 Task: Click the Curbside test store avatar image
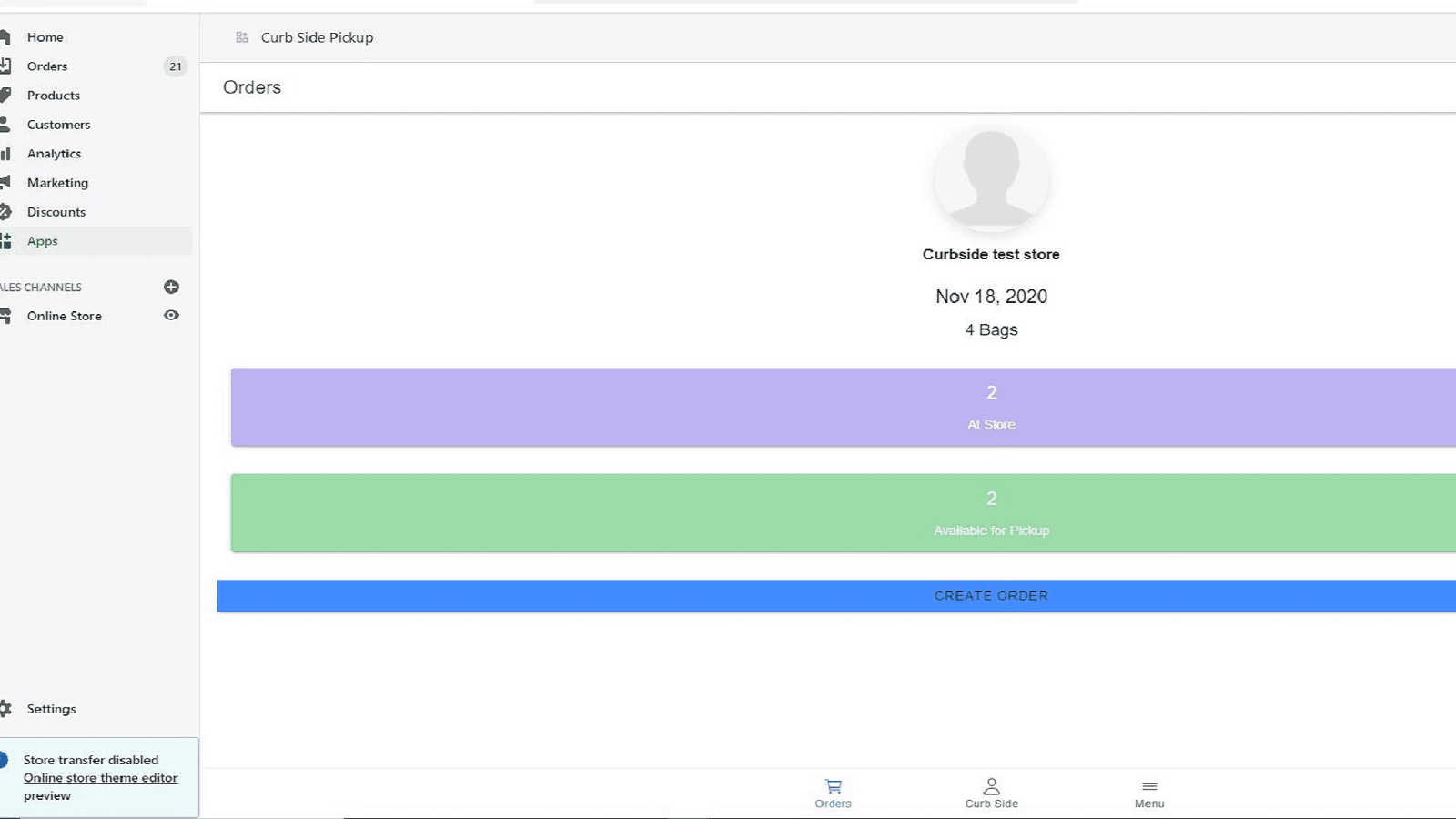click(991, 179)
